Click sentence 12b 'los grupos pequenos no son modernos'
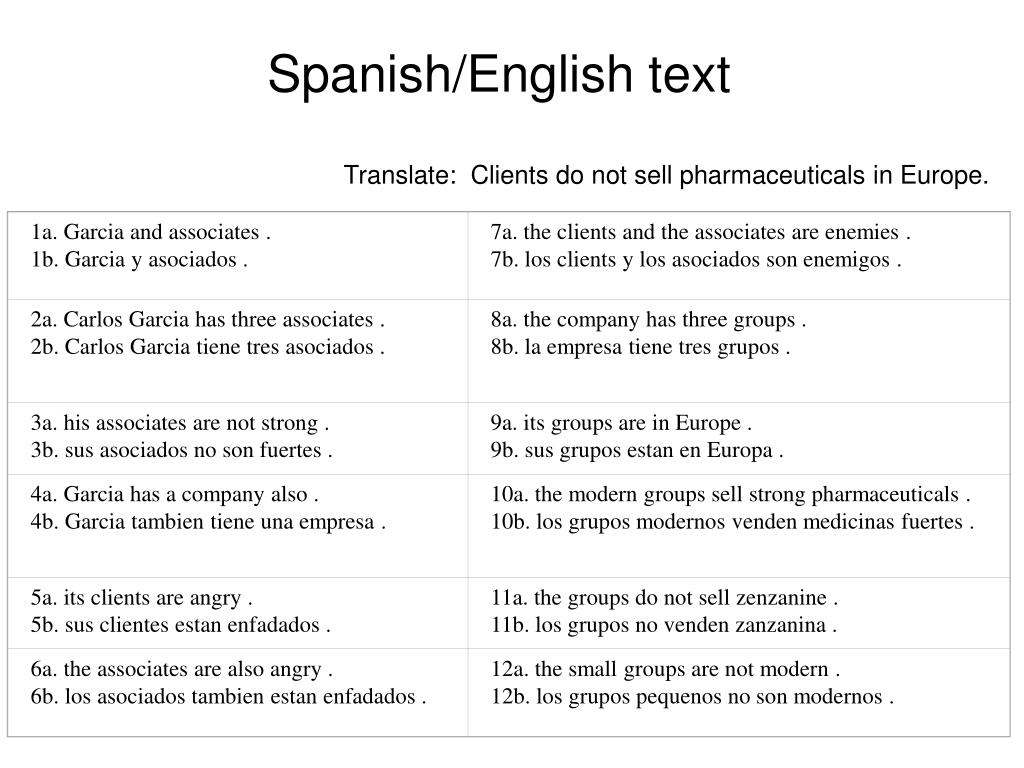 coord(692,697)
